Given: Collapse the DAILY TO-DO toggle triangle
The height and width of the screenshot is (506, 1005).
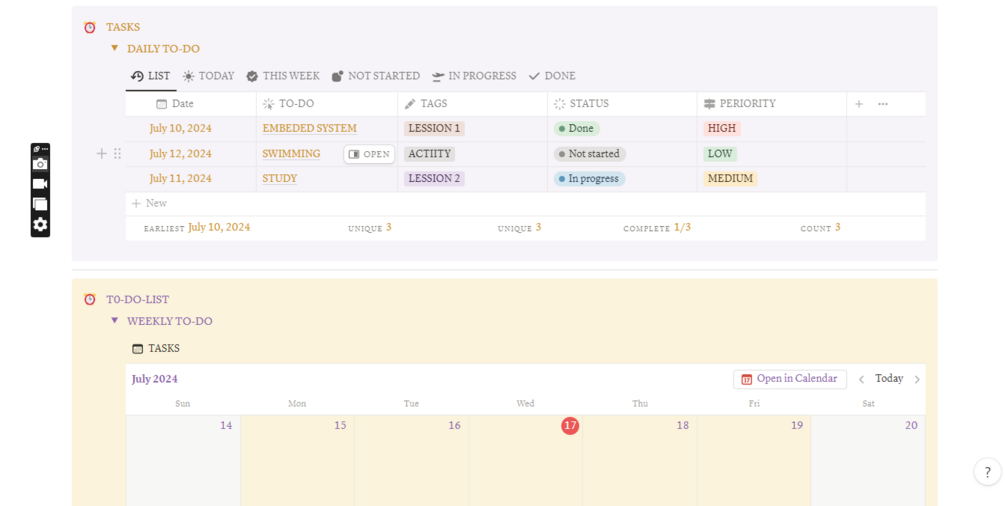Looking at the screenshot, I should 114,48.
